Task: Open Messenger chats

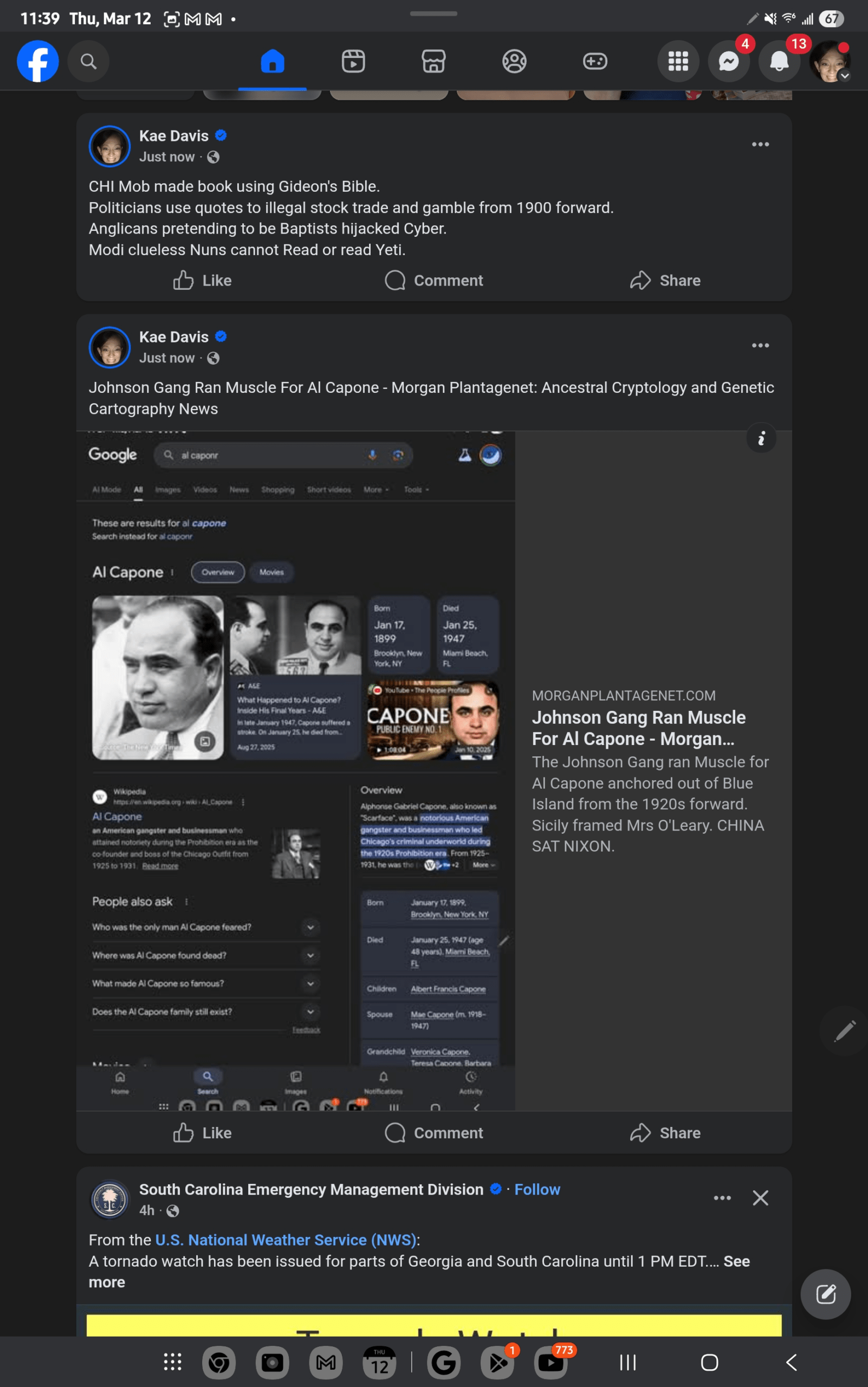Action: (729, 61)
